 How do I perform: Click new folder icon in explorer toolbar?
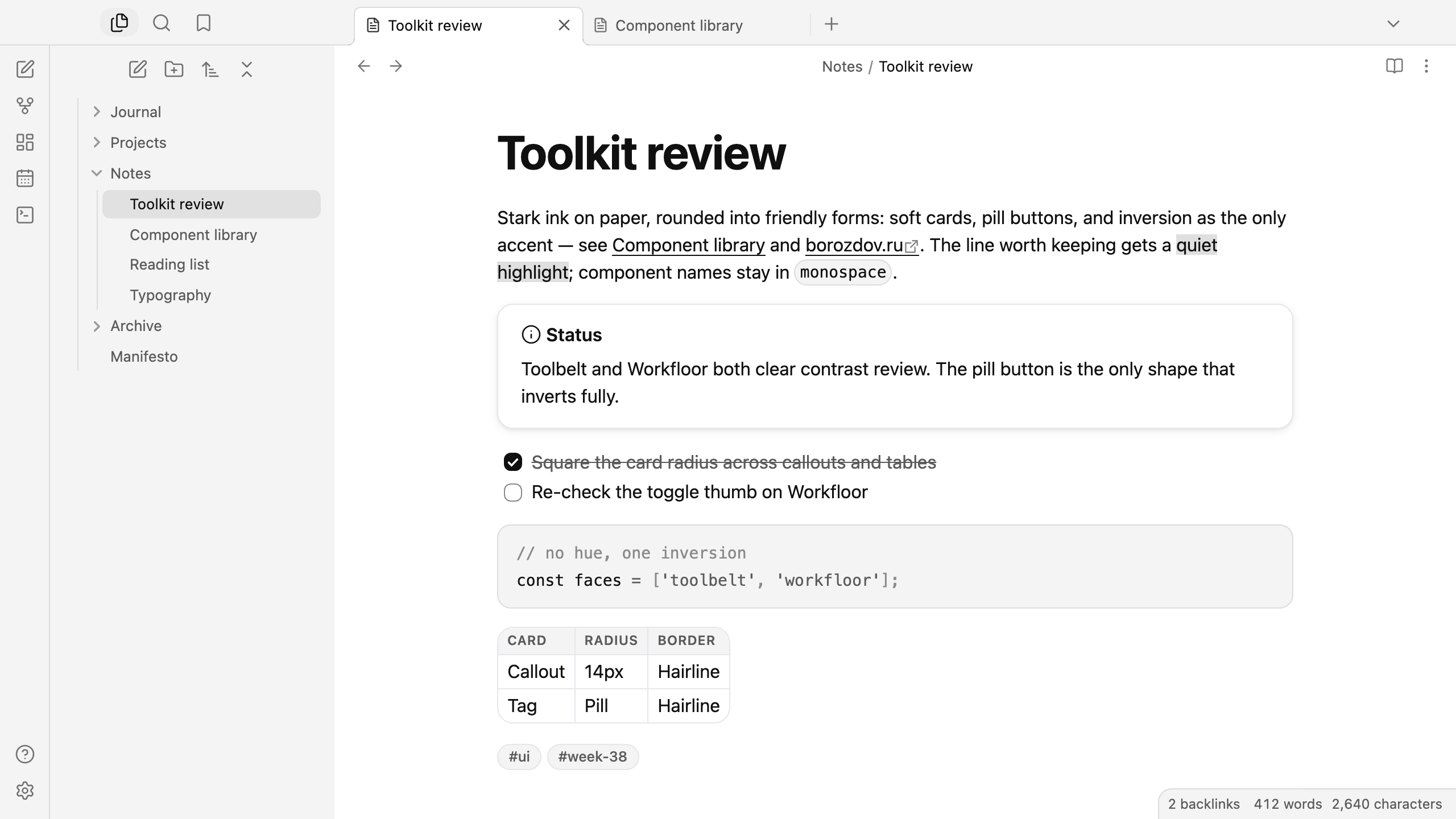point(174,69)
